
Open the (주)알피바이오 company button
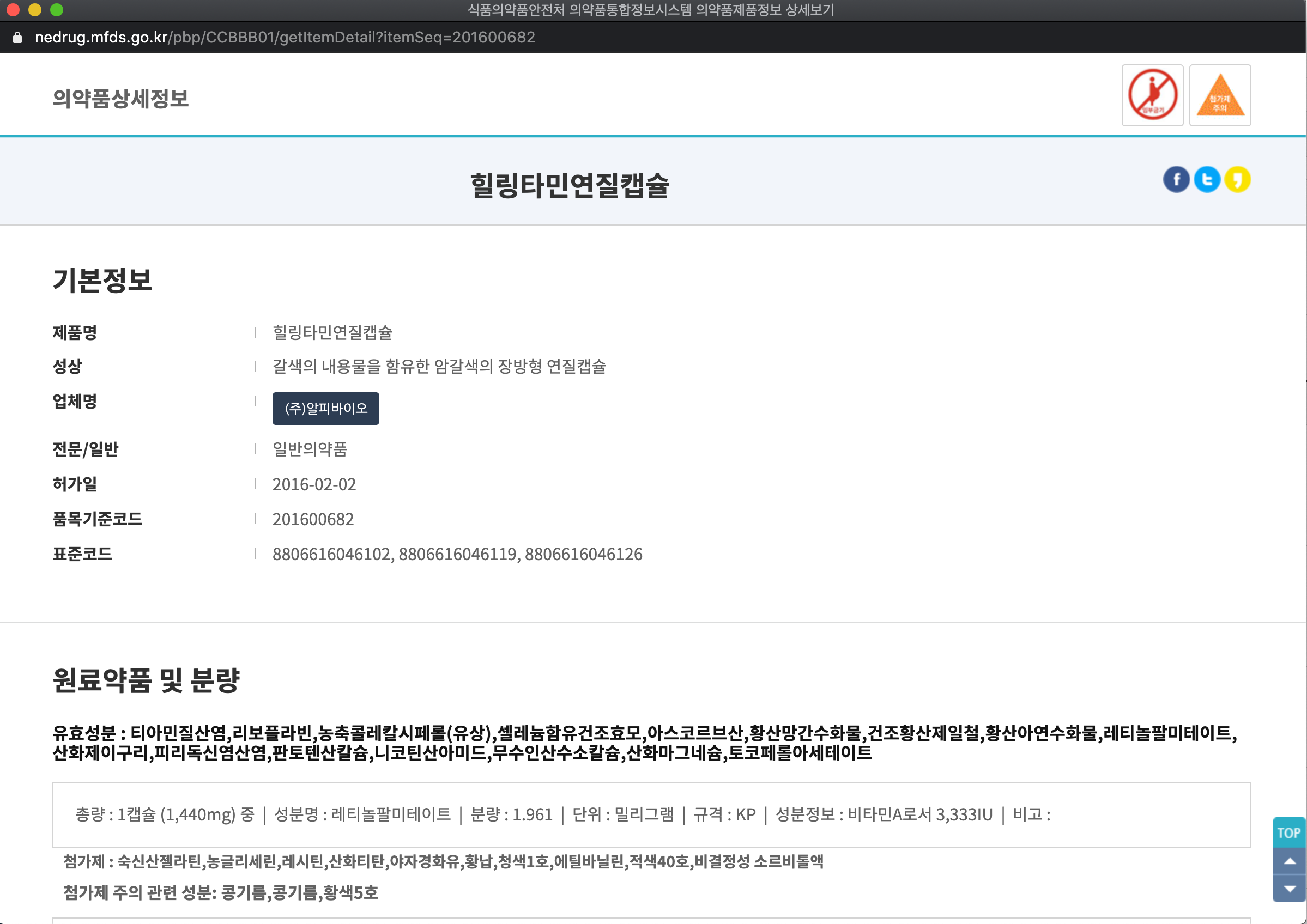pyautogui.click(x=325, y=409)
